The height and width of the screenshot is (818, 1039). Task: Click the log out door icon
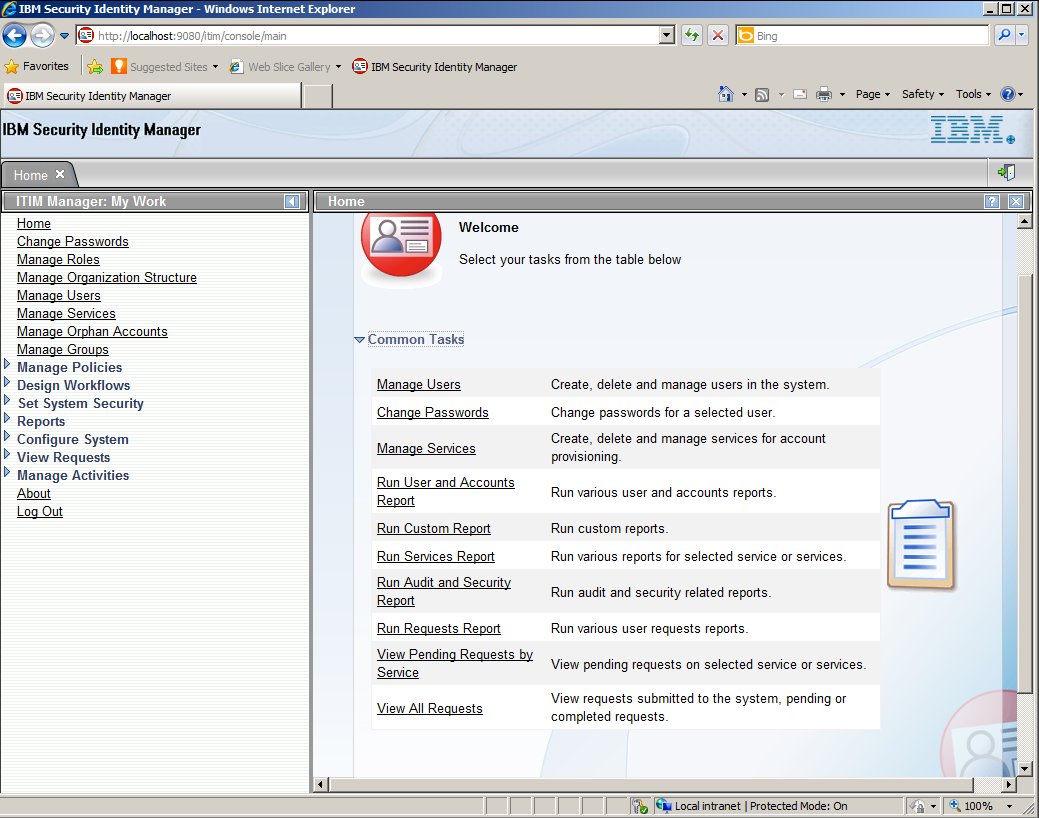click(x=1007, y=172)
